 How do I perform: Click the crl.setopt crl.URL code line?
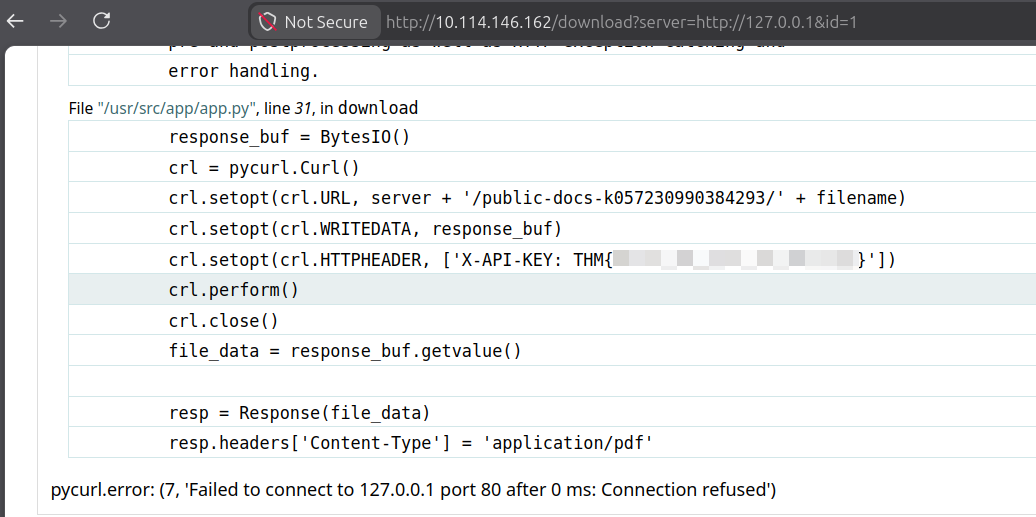tap(537, 198)
